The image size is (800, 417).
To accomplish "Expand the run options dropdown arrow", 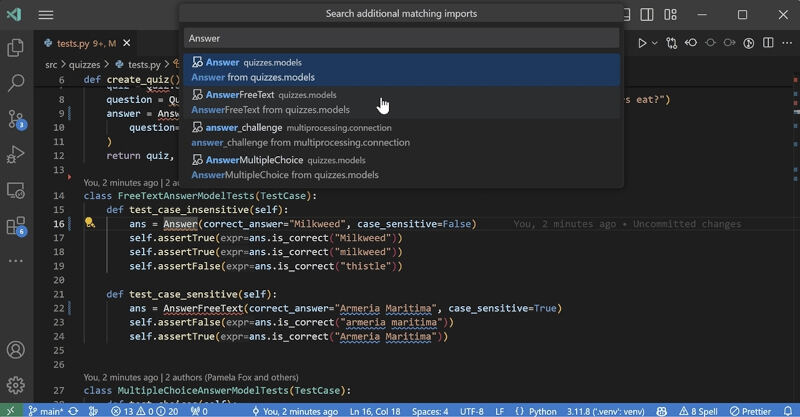I will click(655, 43).
